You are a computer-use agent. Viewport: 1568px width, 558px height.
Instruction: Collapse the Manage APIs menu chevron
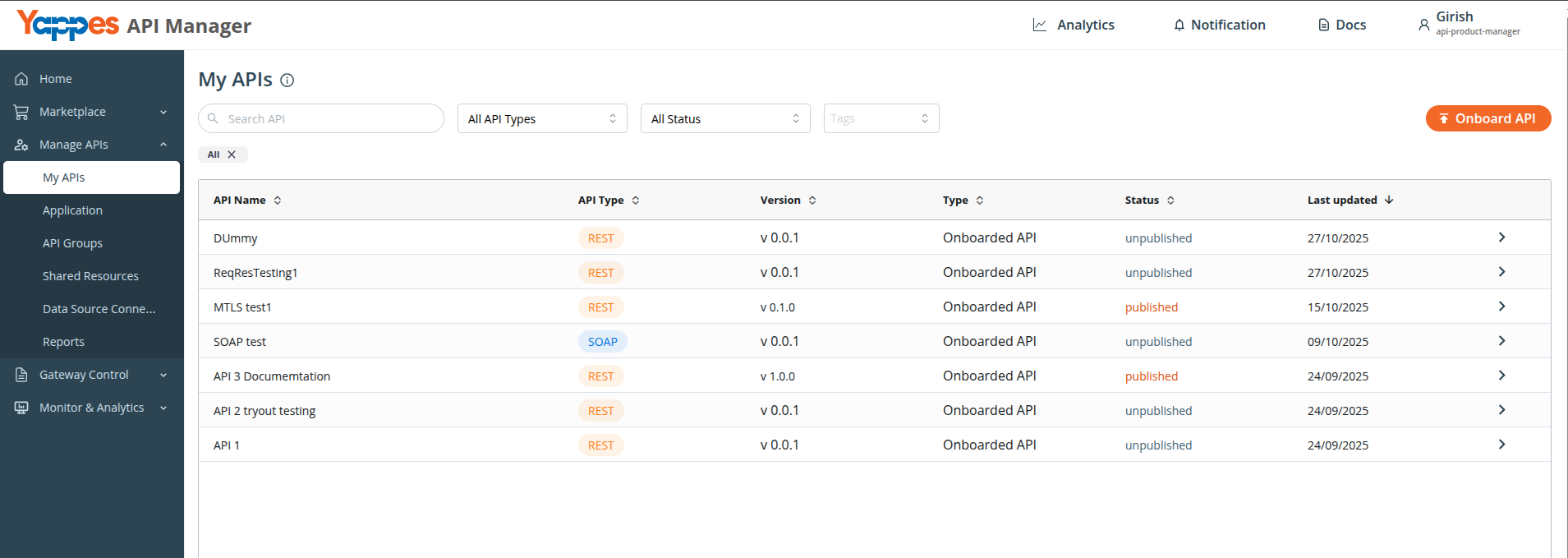[163, 145]
